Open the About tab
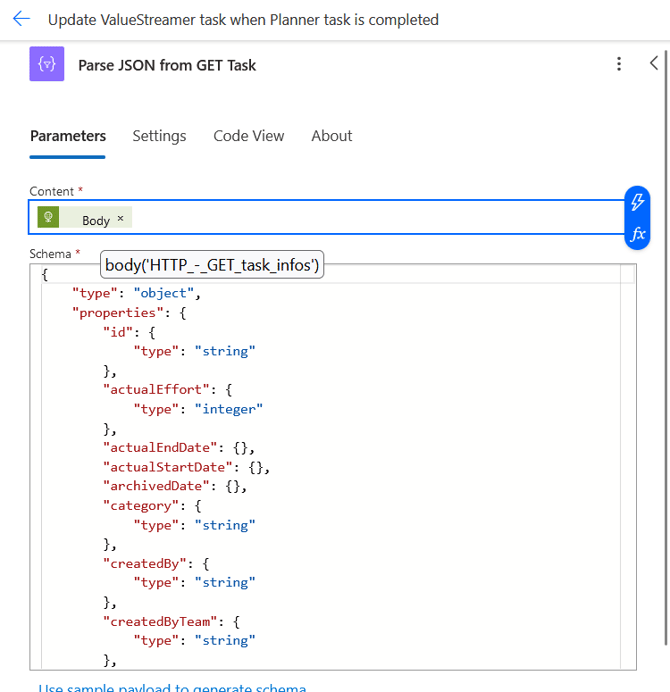670x692 pixels. click(331, 136)
